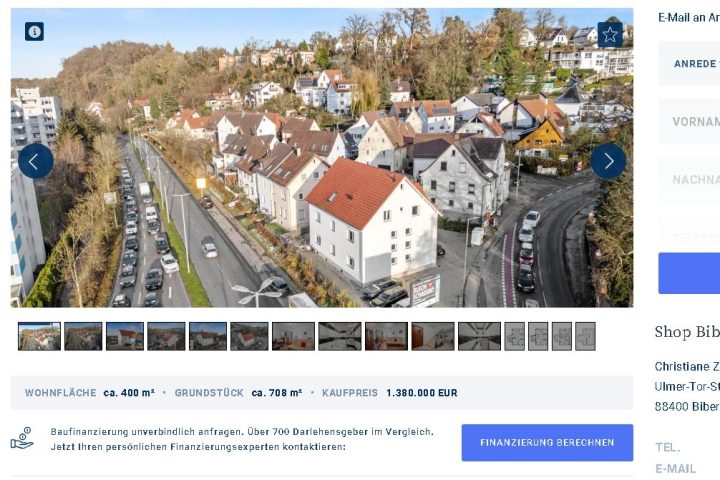Save listing with star favorite icon
Screen dimensions: 720x480
[610, 35]
